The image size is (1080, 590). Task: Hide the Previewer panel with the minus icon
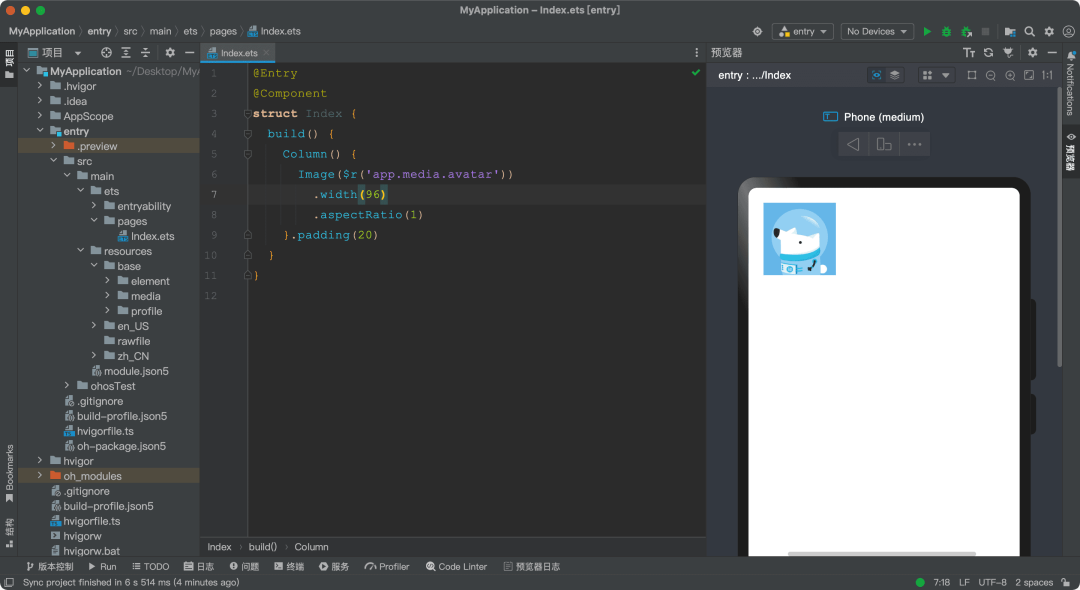[1052, 52]
